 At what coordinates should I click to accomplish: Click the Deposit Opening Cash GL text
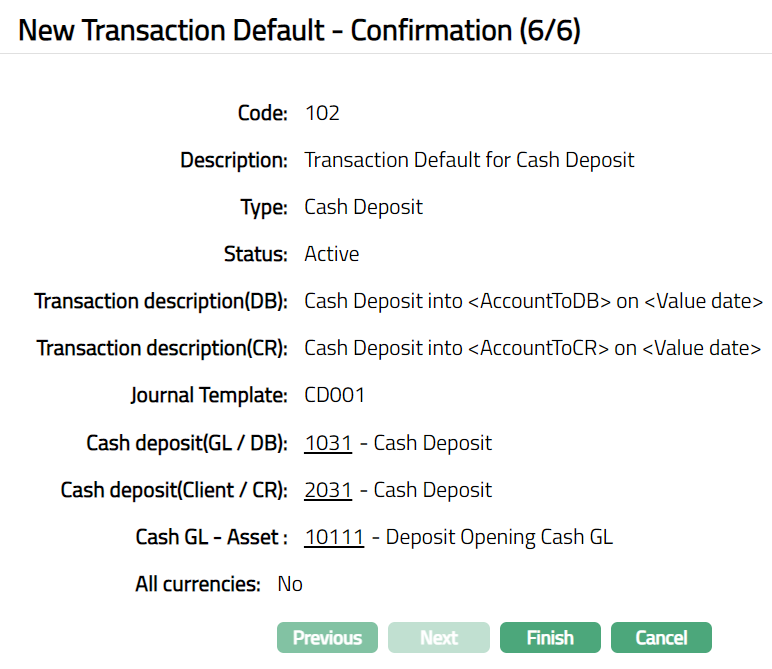tap(499, 537)
